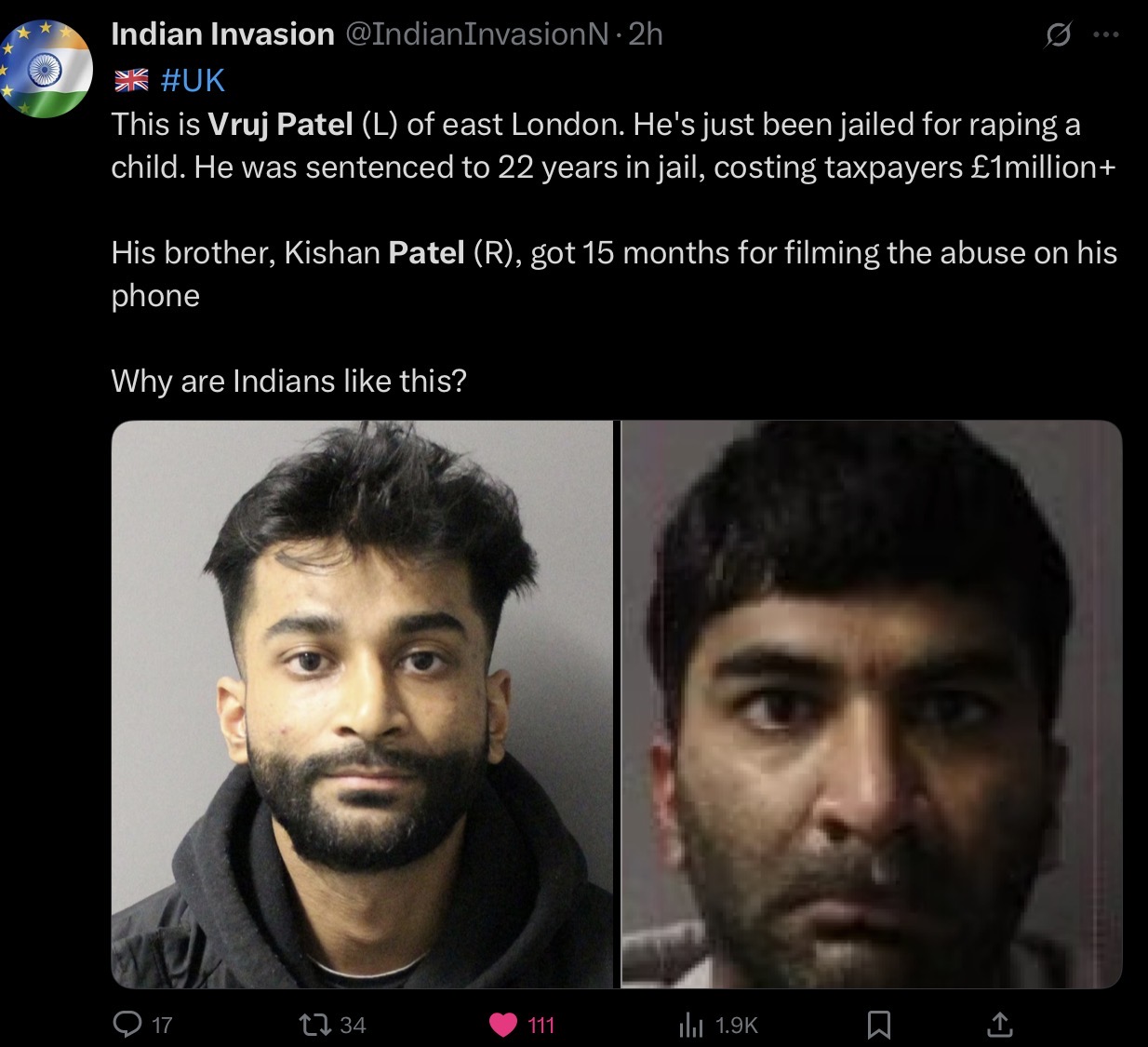Click the #UK hashtag link
Viewport: 1148px width, 1047px height.
(193, 80)
